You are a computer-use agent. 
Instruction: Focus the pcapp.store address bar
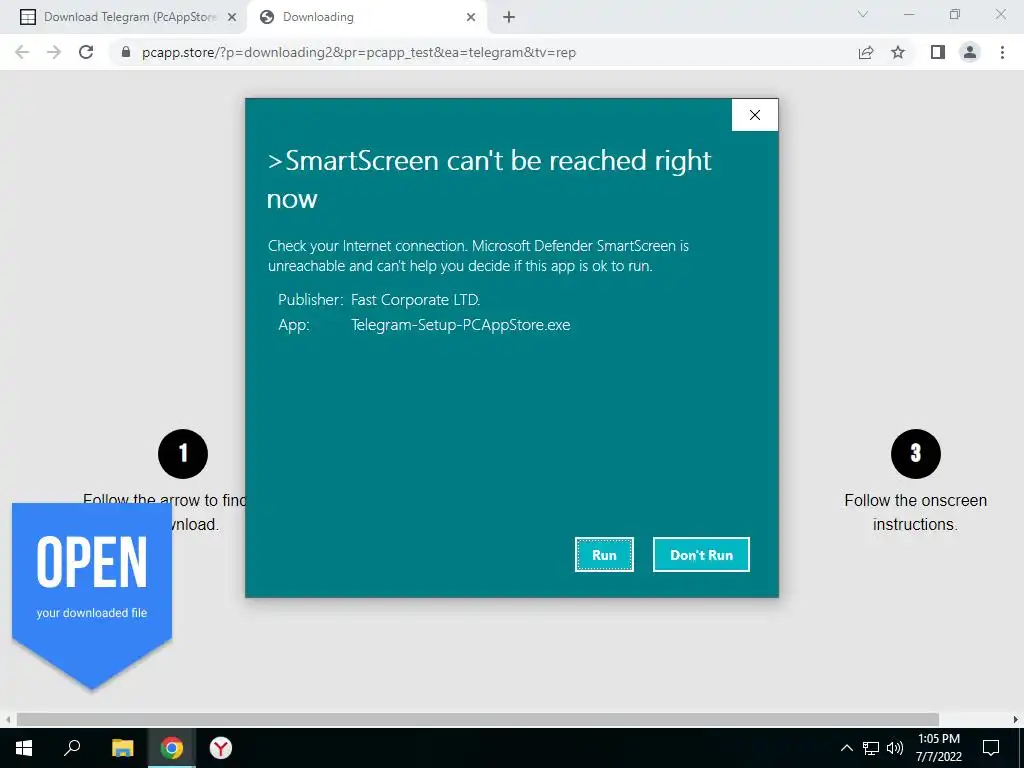359,52
